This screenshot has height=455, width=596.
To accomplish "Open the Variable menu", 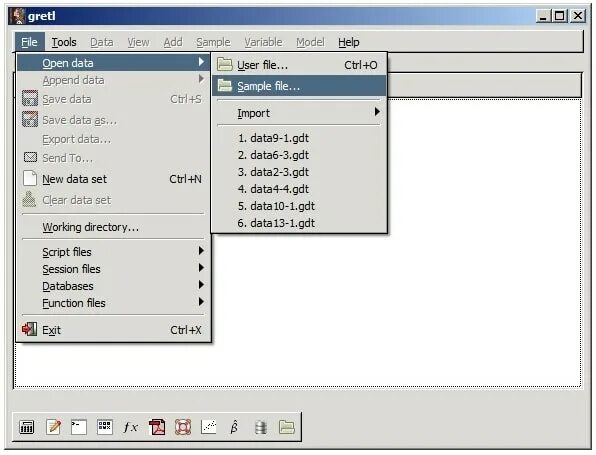I will 263,42.
